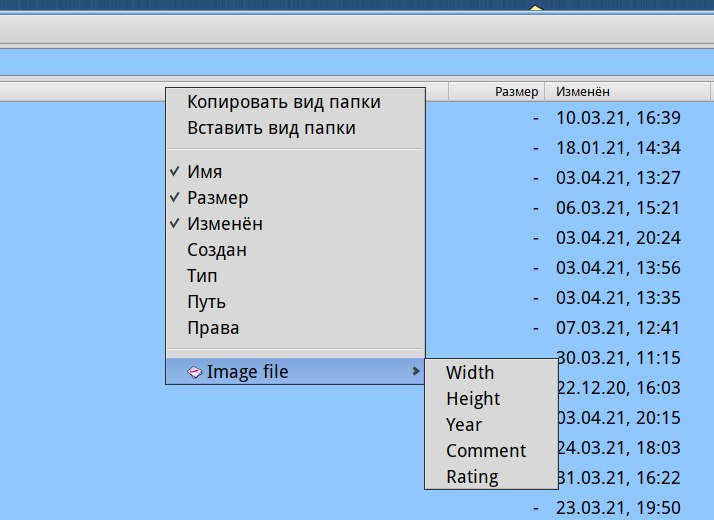Enable the Права column
This screenshot has width=714, height=520.
[296, 327]
